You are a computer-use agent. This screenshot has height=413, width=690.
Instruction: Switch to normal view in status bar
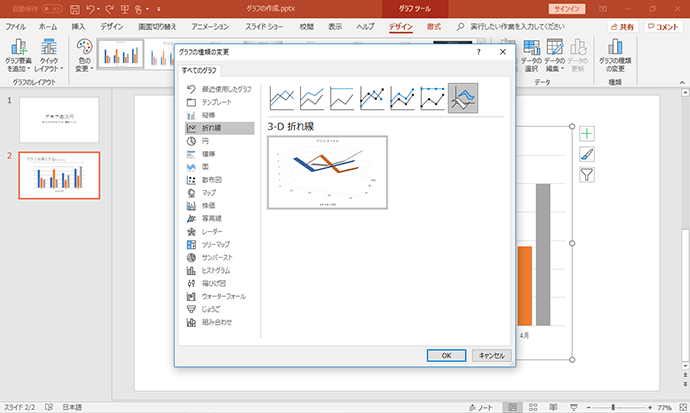512,407
